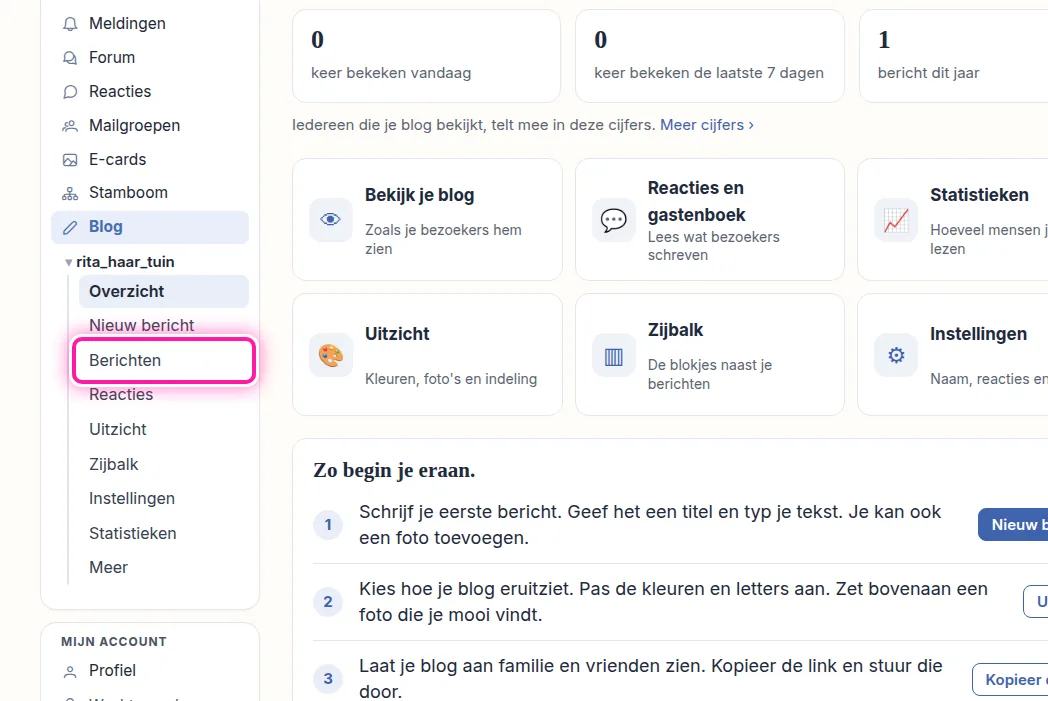The width and height of the screenshot is (1048, 701).
Task: Open the Statistieken card title
Action: (979, 195)
